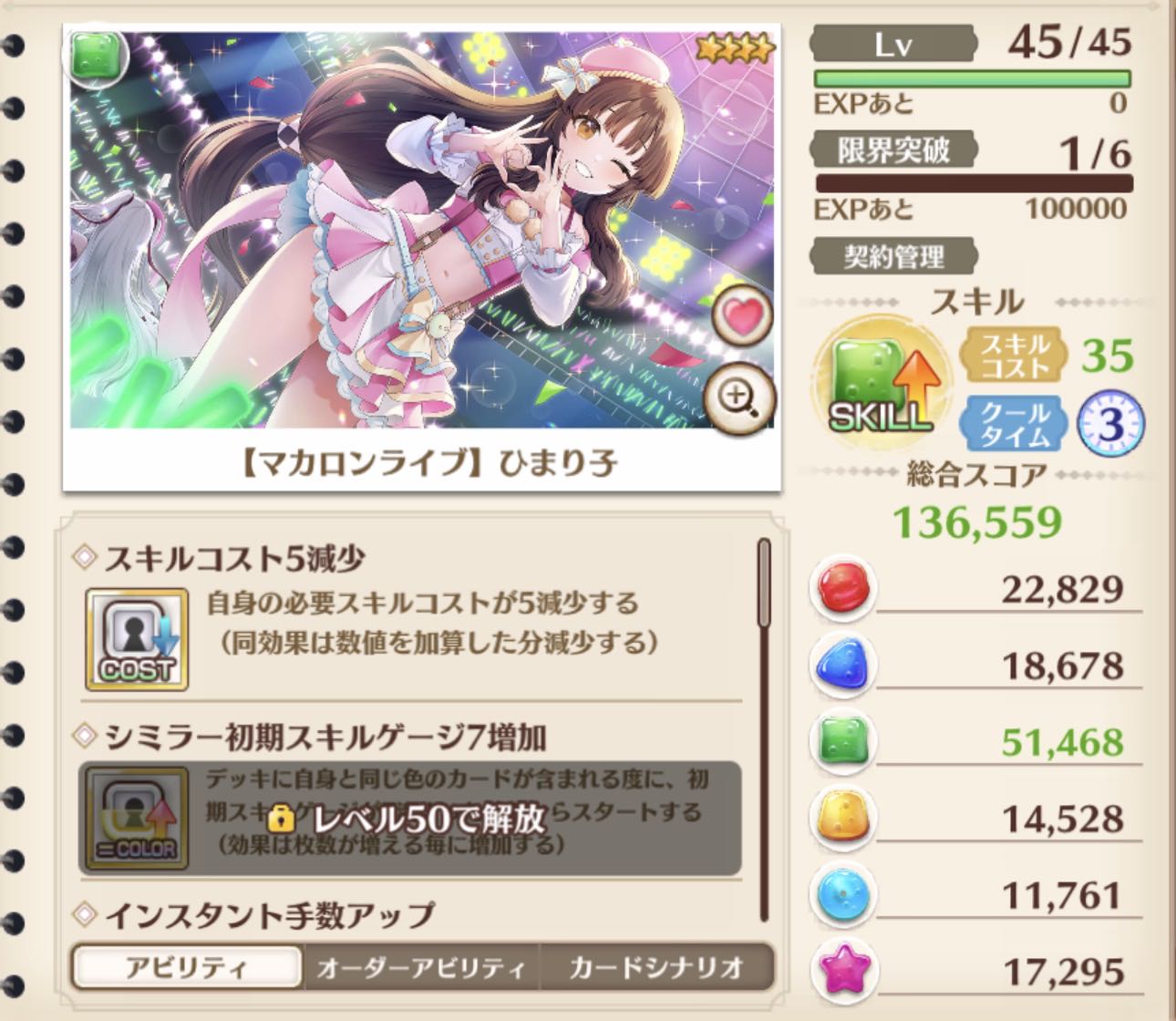The image size is (1176, 1021).
Task: Click the red candy stat icon
Action: [843, 588]
